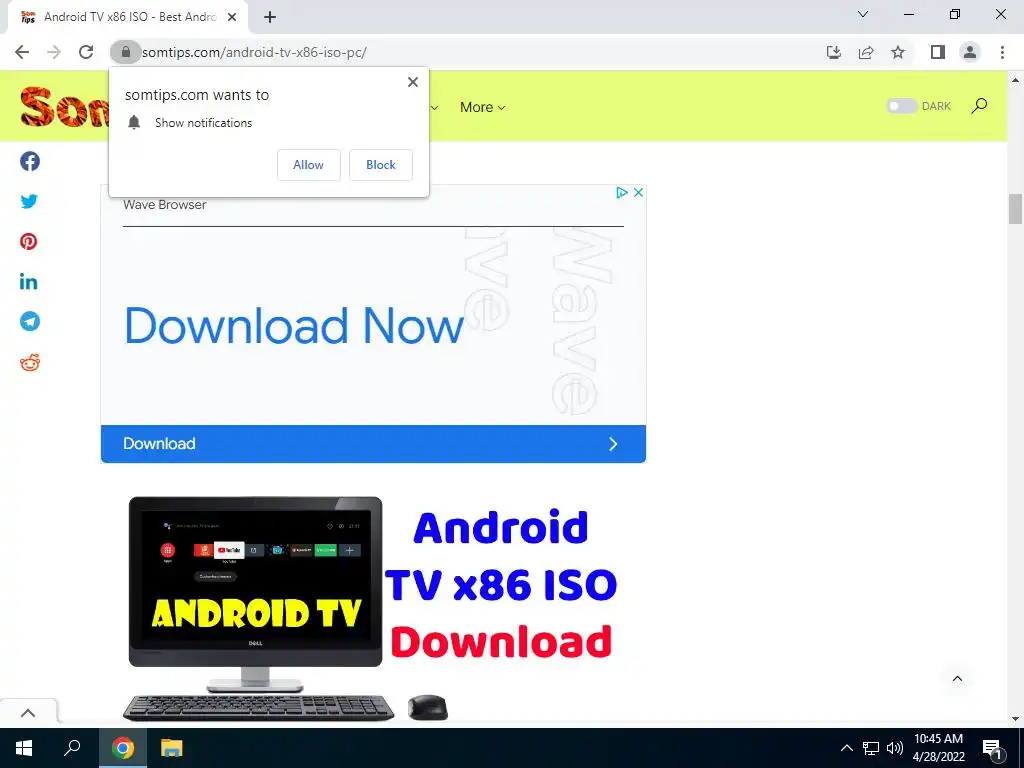
Task: Share via LinkedIn icon
Action: (x=29, y=281)
